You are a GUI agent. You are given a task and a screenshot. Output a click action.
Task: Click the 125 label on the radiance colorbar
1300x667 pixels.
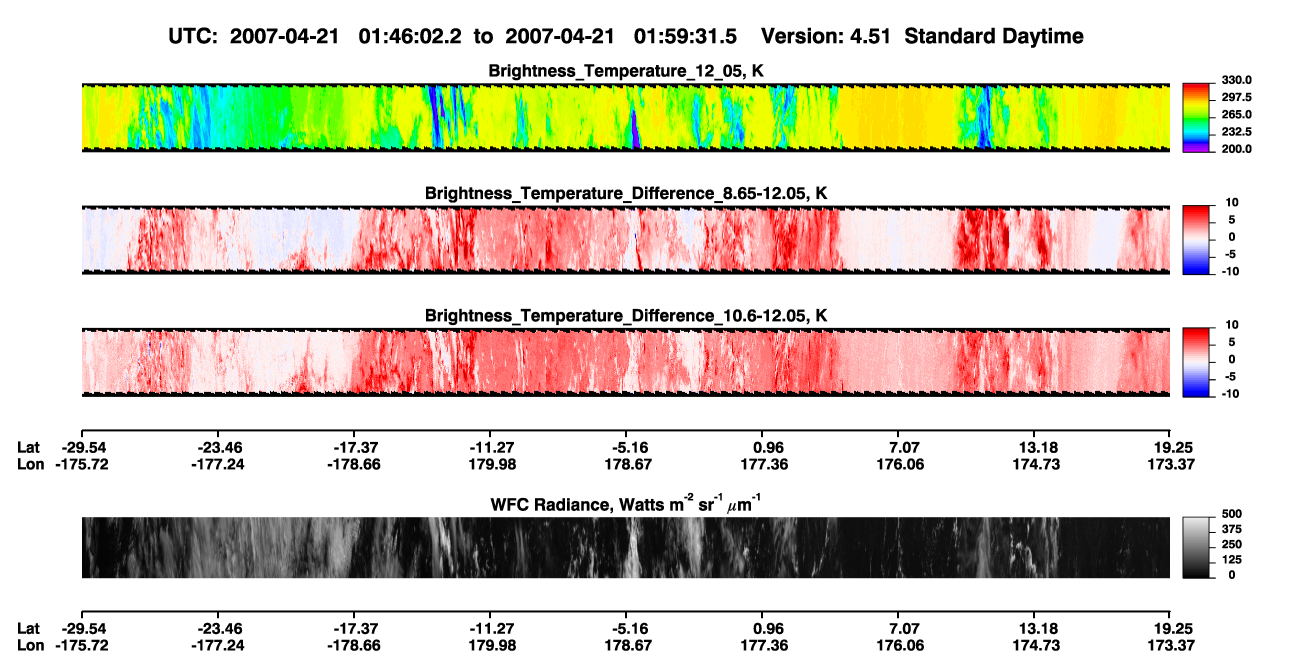pyautogui.click(x=1231, y=560)
